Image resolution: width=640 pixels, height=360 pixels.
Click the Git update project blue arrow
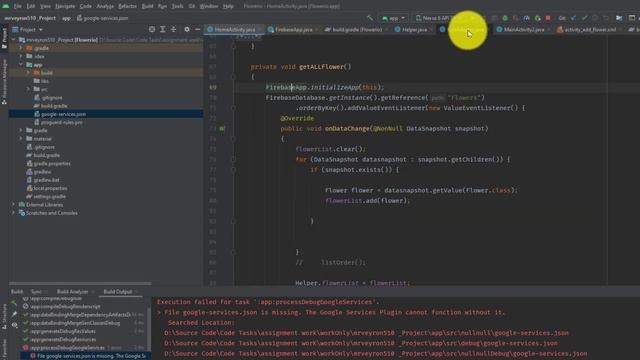click(x=573, y=18)
